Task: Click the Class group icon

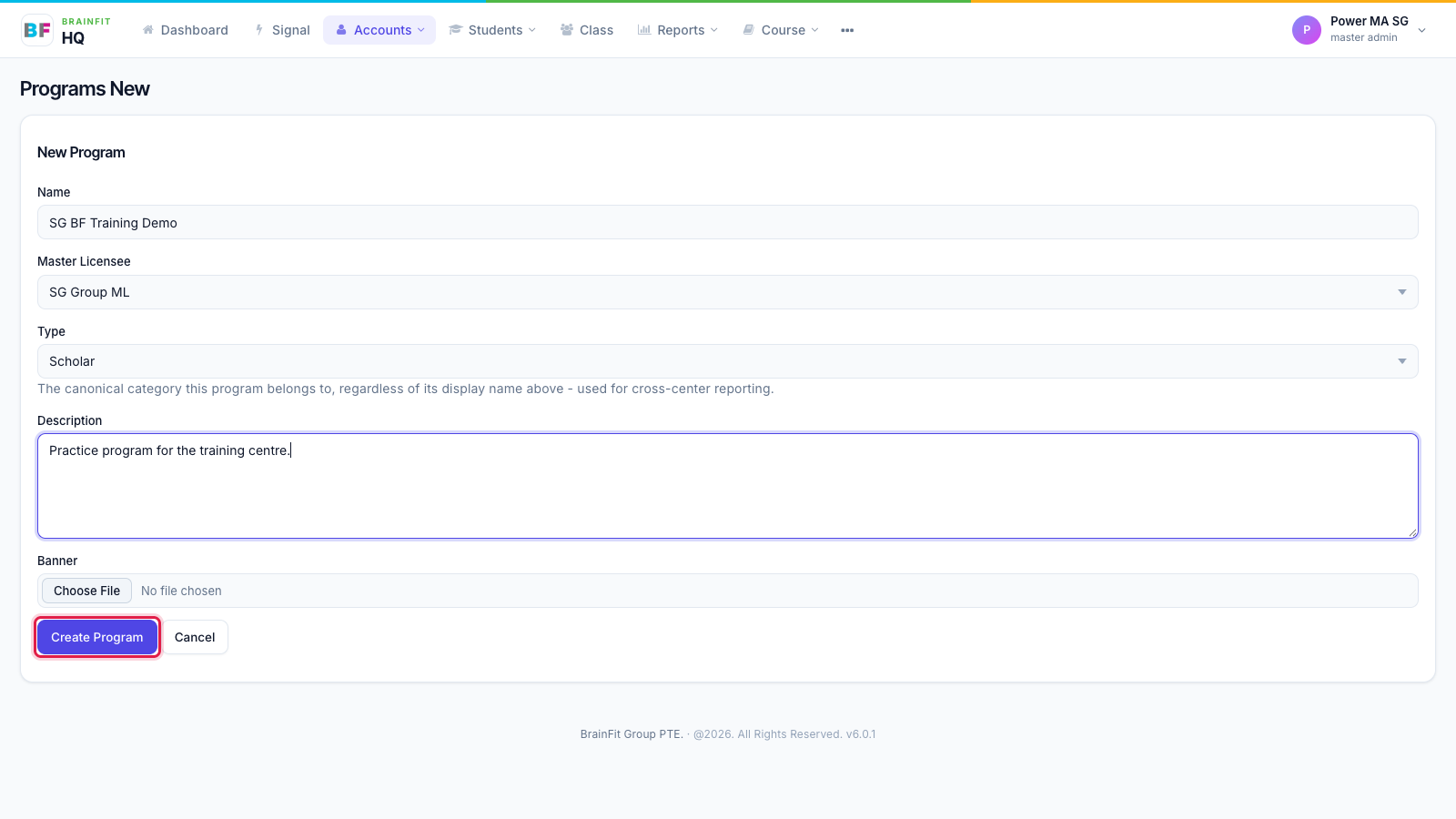Action: point(567,30)
